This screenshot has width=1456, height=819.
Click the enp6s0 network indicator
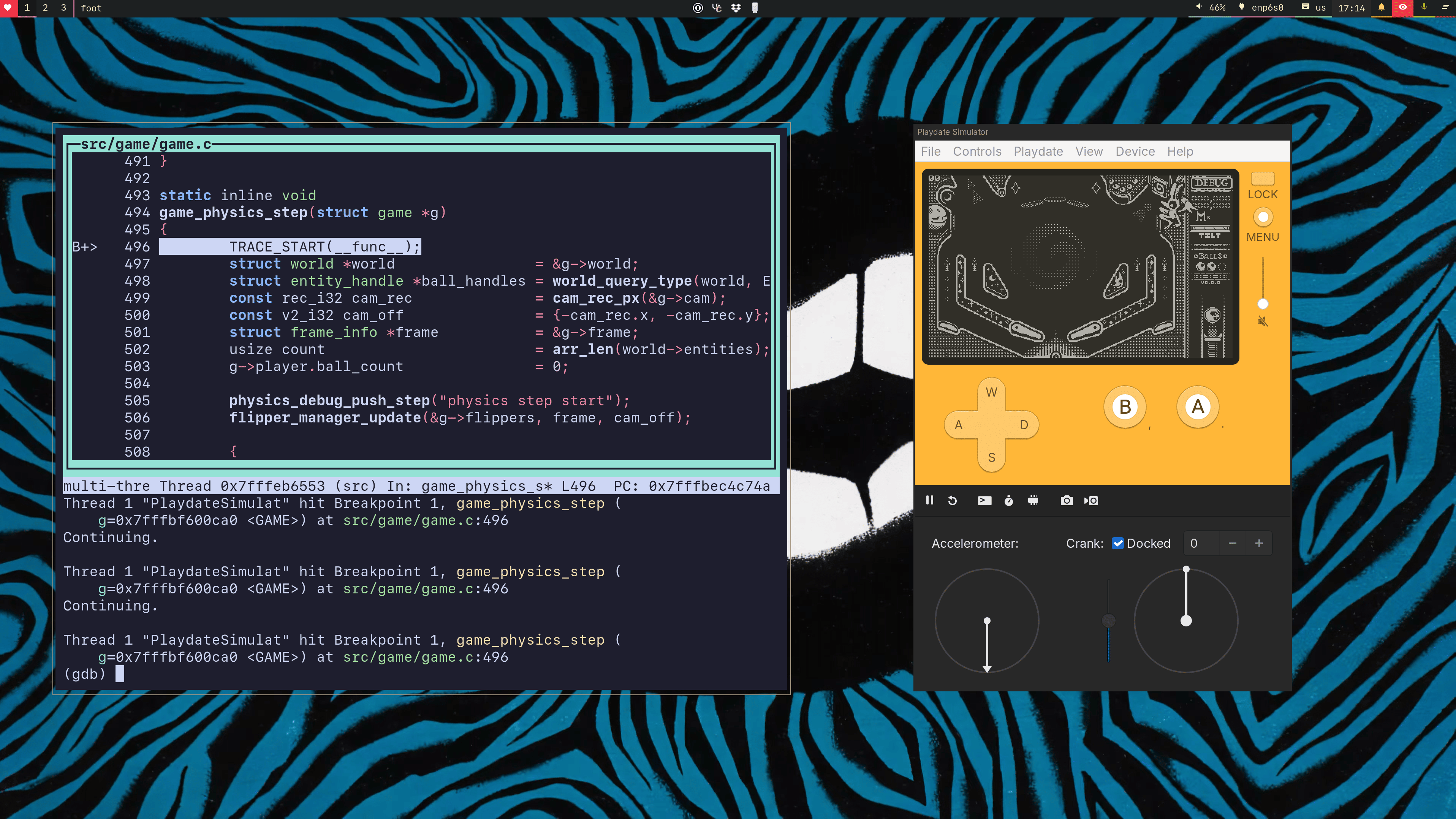tap(1260, 8)
